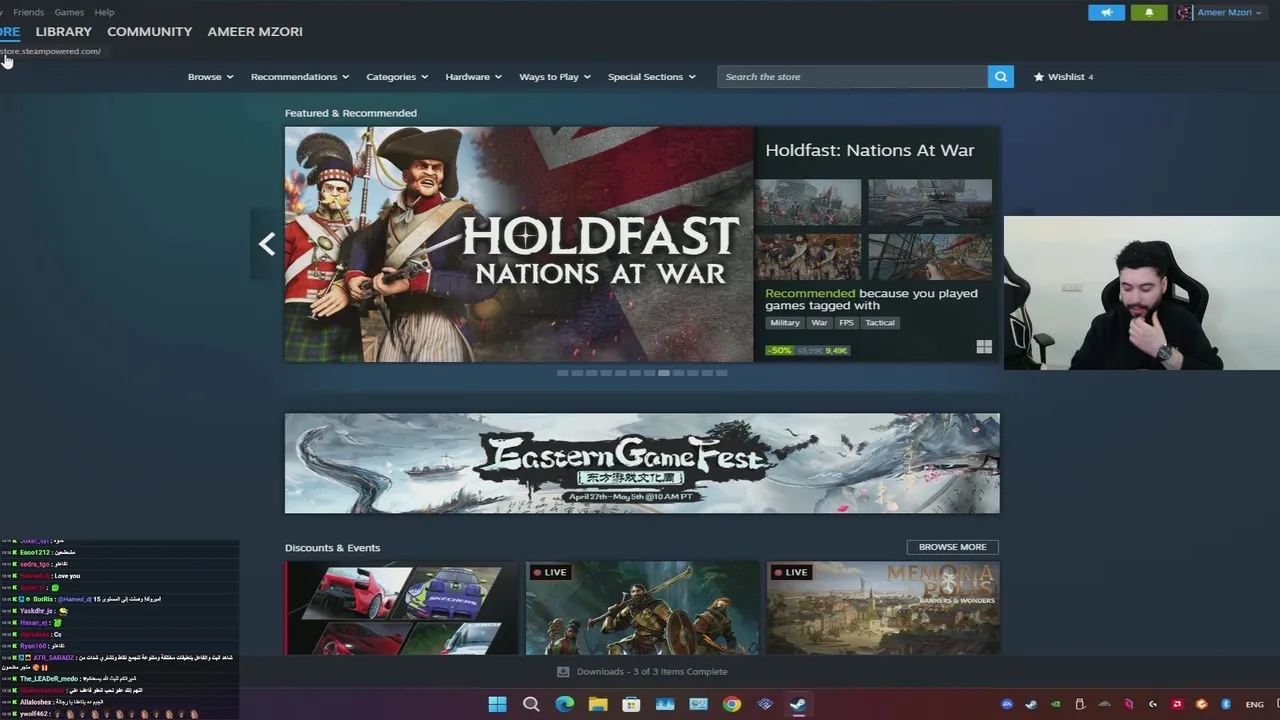The image size is (1280, 720).
Task: Open the Wishlist star link
Action: [x=1063, y=77]
